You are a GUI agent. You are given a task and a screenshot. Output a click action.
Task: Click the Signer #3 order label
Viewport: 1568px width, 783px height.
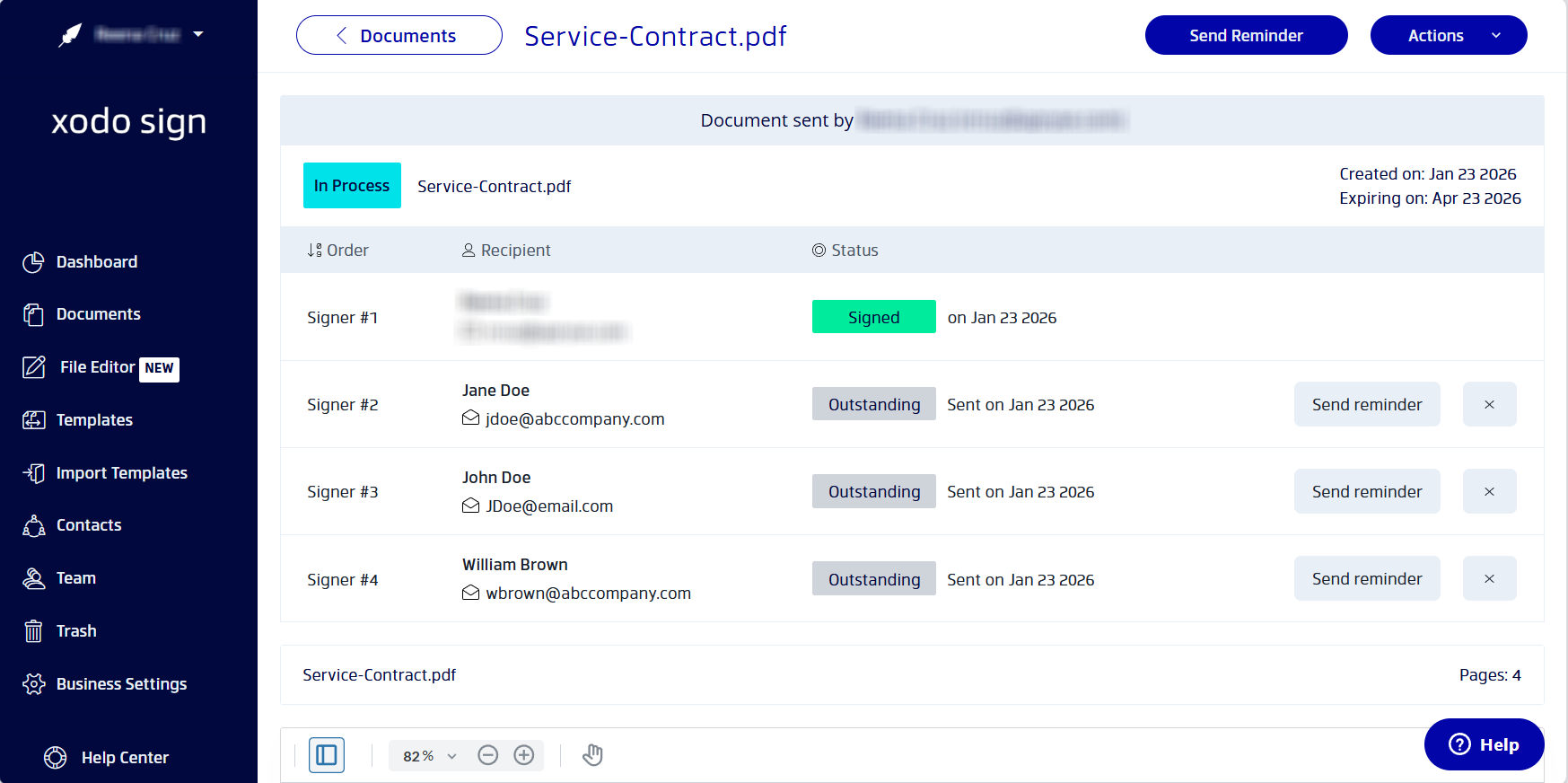point(343,492)
